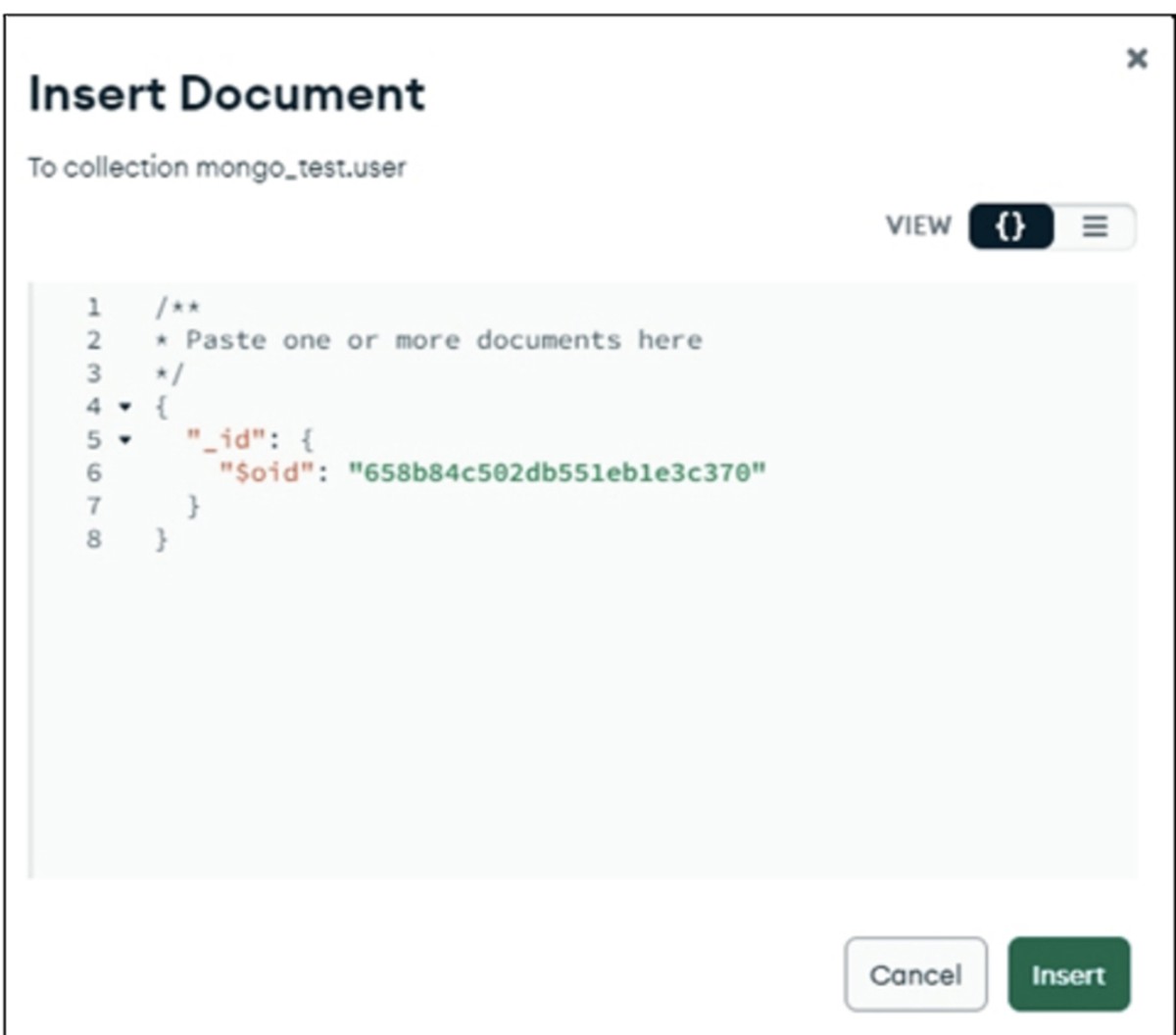Select line number 8 in the gutter
1176x1035 pixels.
(94, 539)
